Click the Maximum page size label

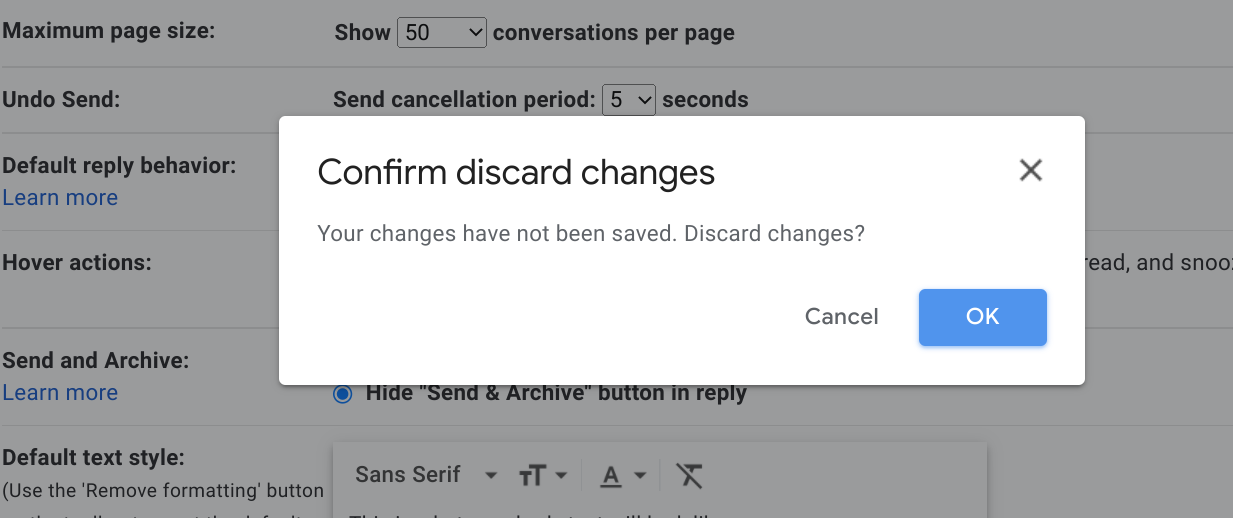click(109, 30)
